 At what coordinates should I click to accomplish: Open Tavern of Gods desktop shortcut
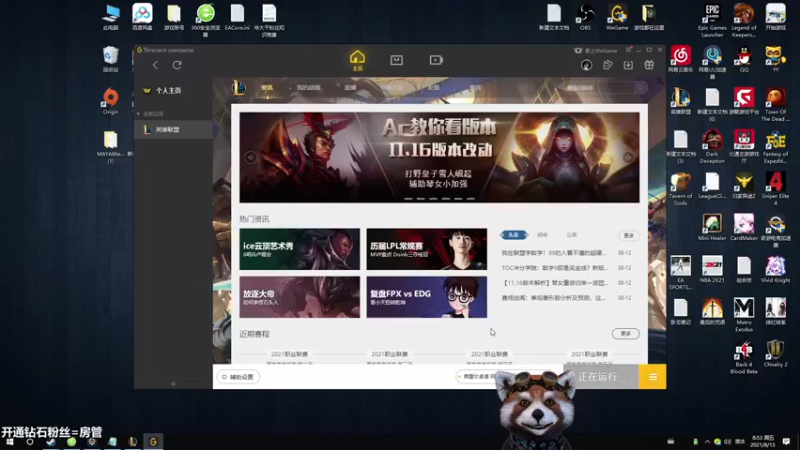coord(681,189)
